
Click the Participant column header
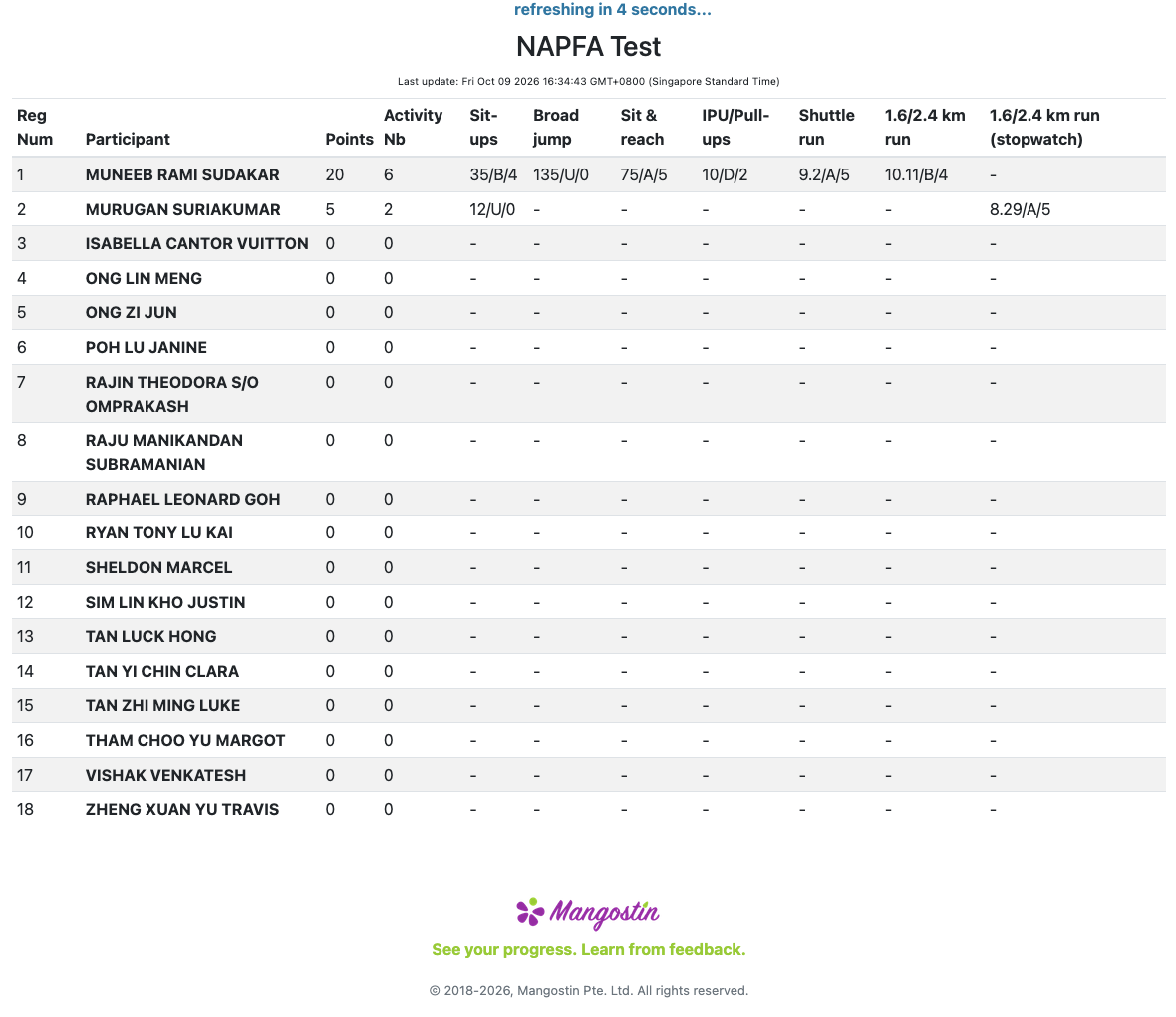point(128,139)
